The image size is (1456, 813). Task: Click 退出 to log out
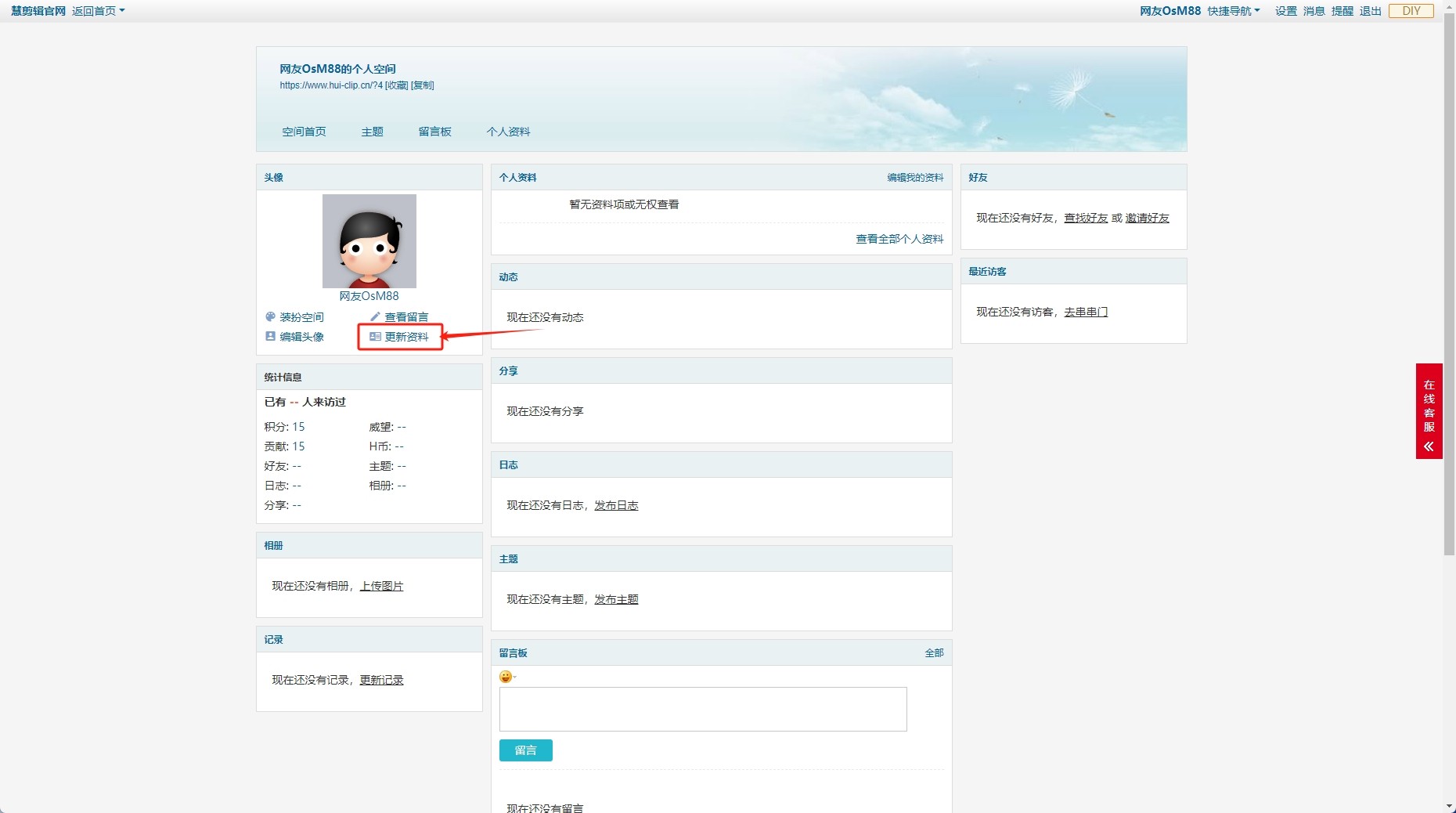(x=1371, y=11)
